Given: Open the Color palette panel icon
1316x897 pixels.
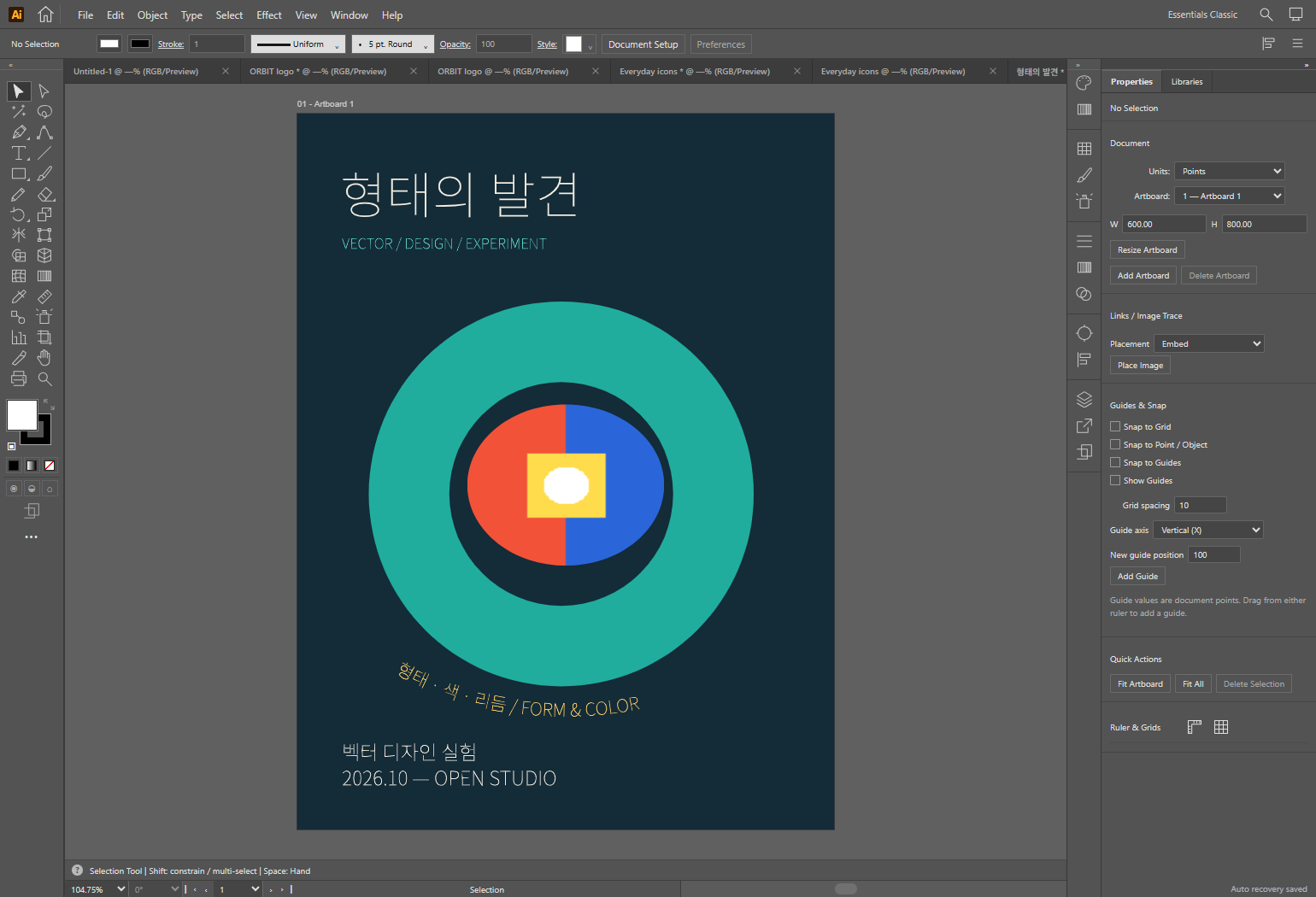Looking at the screenshot, I should [1084, 83].
